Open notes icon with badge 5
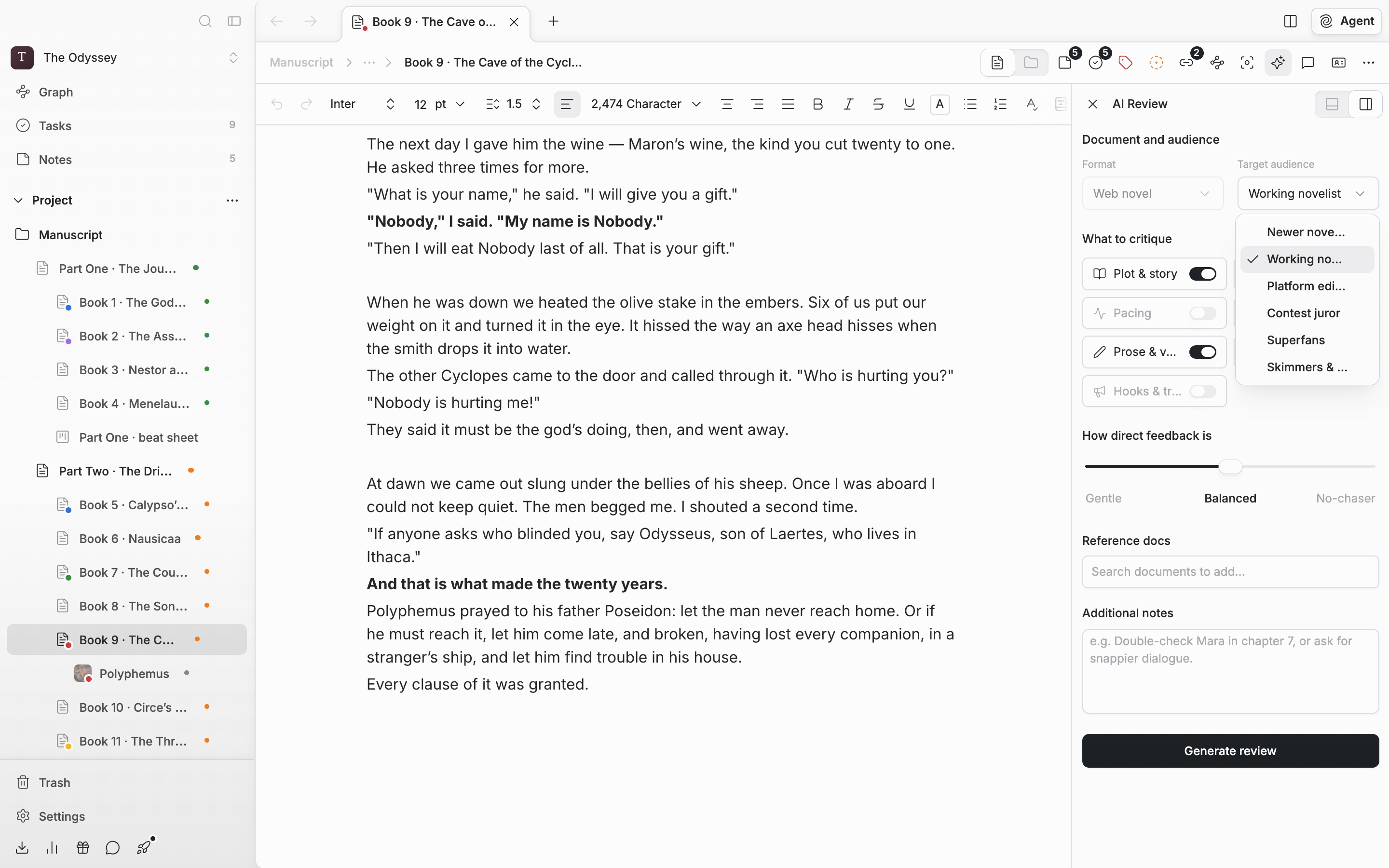This screenshot has height=868, width=1389. coord(1065,63)
